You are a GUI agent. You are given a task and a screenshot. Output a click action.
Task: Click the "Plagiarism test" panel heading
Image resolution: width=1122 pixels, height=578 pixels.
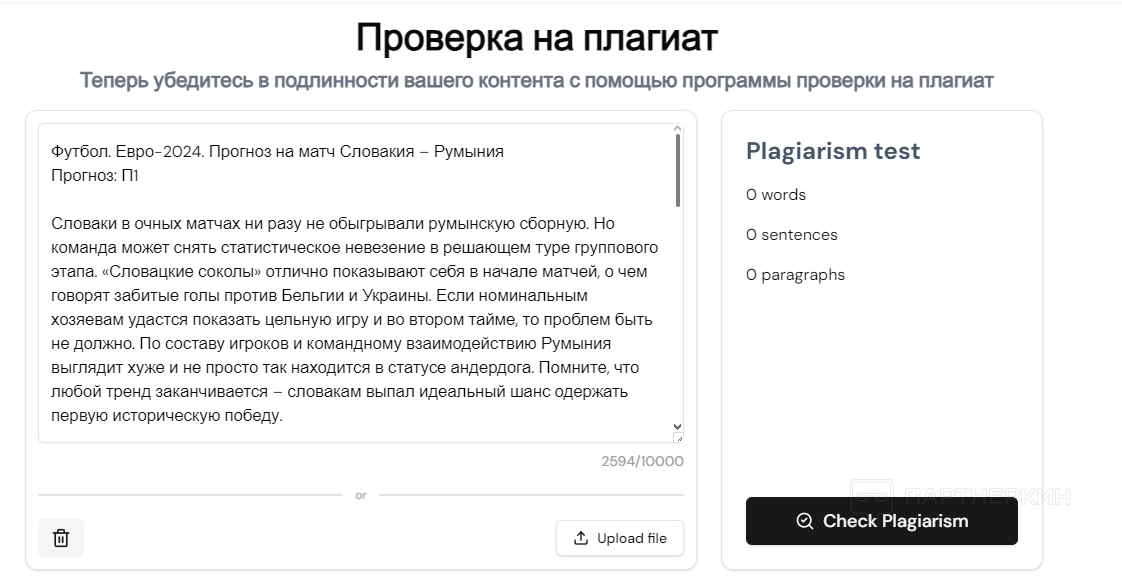click(833, 151)
